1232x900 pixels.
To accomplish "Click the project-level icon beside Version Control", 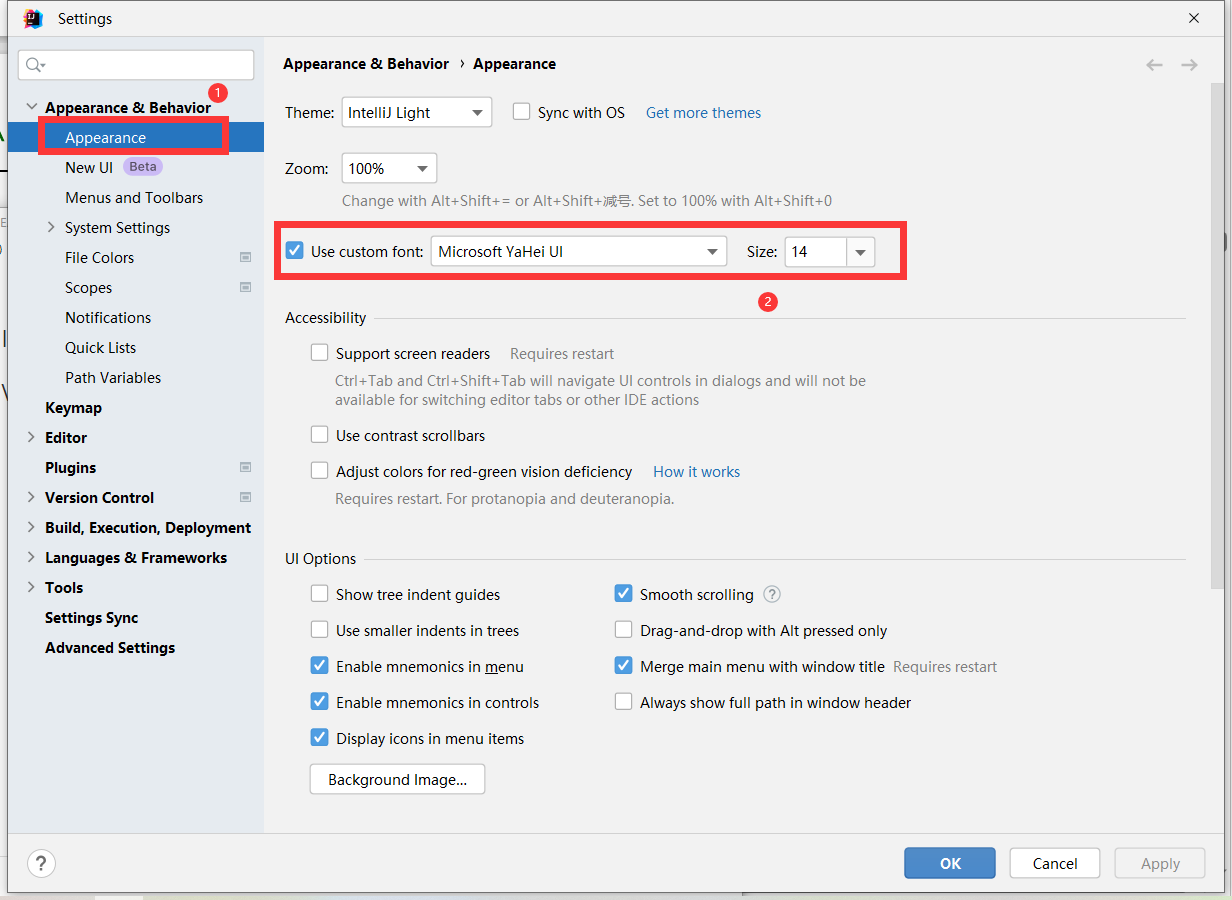I will pyautogui.click(x=245, y=497).
